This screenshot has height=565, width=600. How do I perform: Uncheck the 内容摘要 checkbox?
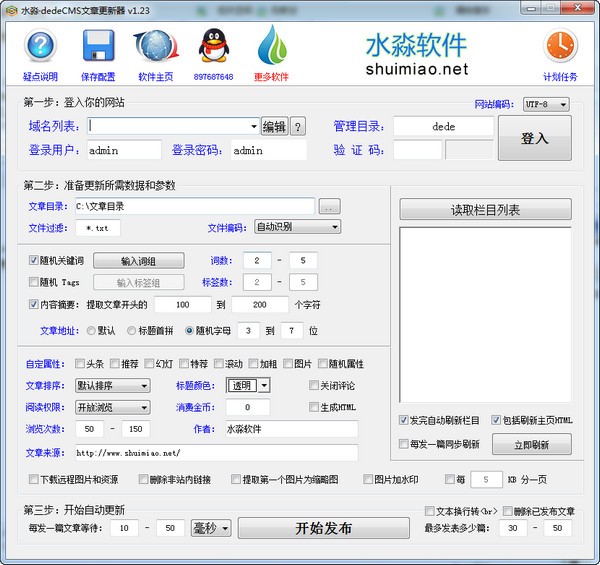33,304
